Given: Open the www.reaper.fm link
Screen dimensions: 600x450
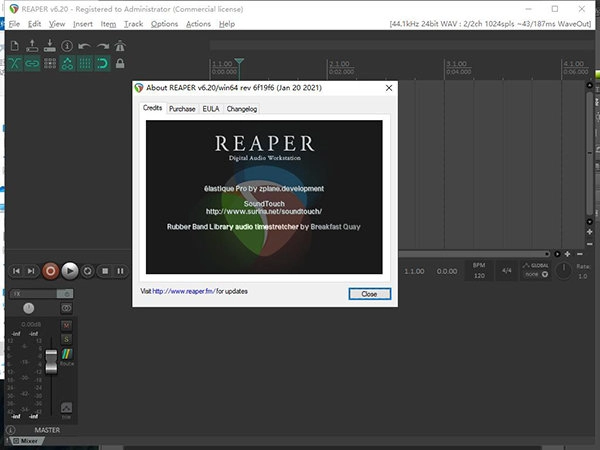Looking at the screenshot, I should click(x=184, y=293).
